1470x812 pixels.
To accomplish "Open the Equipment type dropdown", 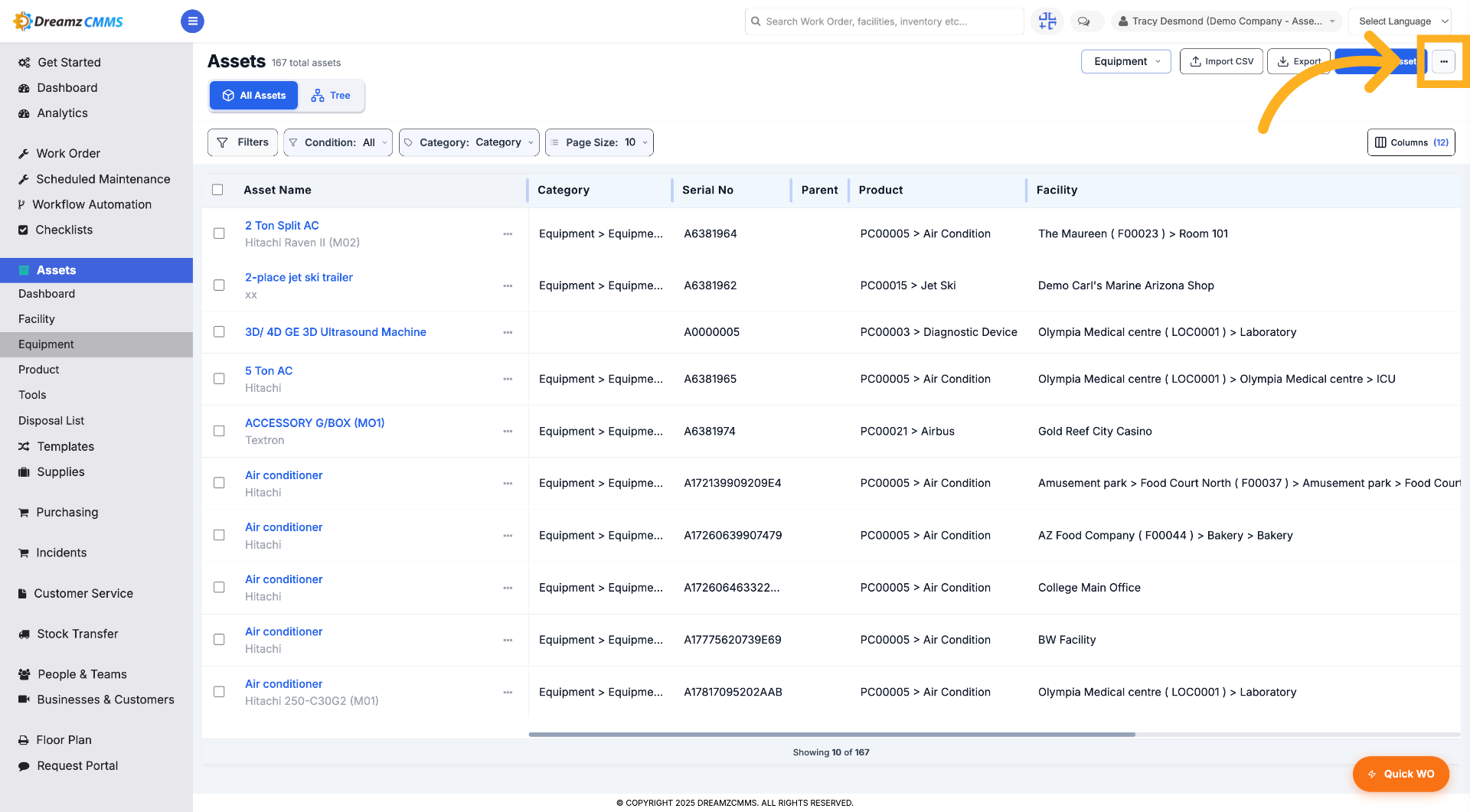I will tap(1125, 61).
